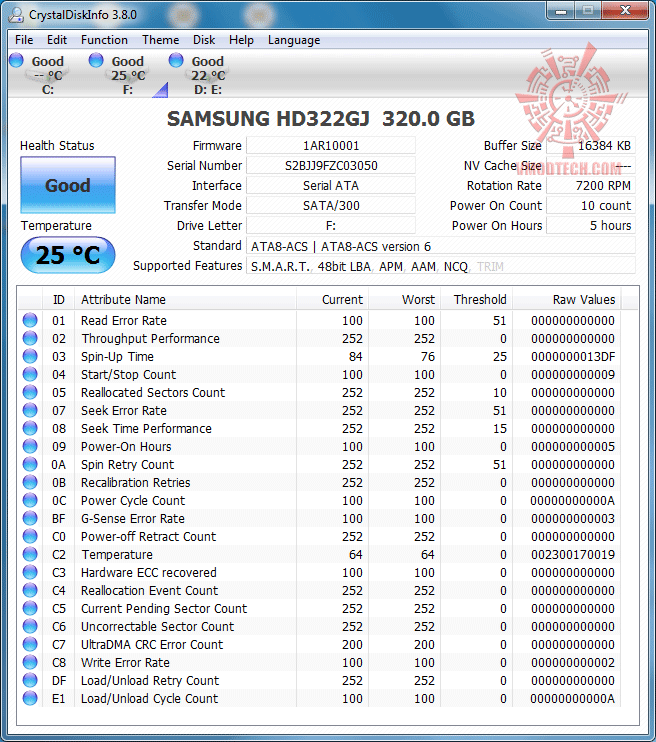Select the Load/Unload Retry Count row

coord(320,680)
